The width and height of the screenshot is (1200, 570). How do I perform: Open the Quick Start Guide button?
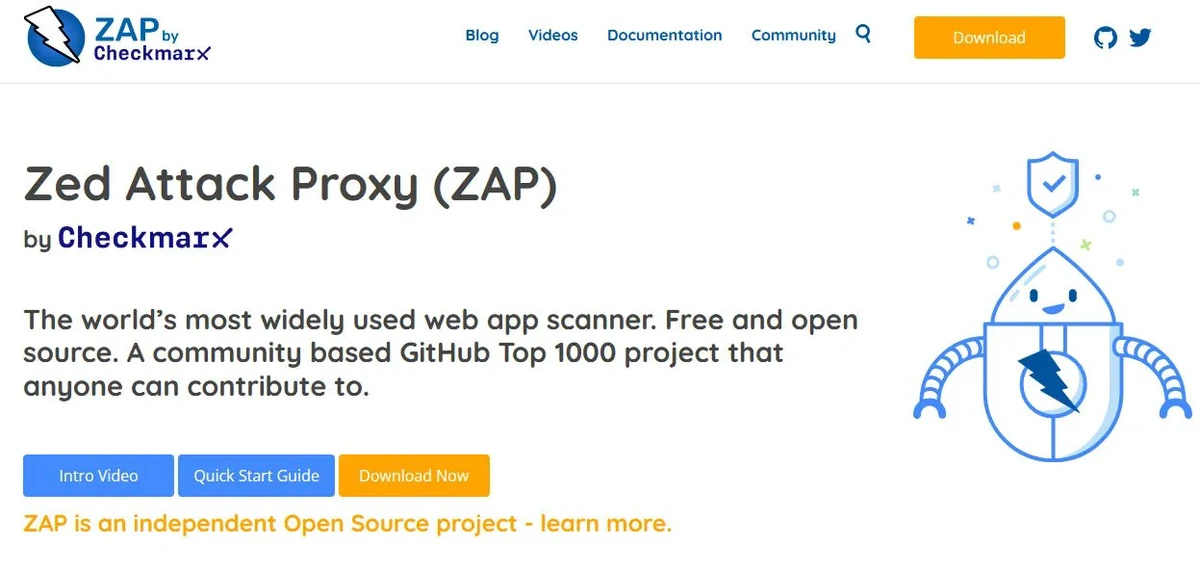tap(257, 476)
